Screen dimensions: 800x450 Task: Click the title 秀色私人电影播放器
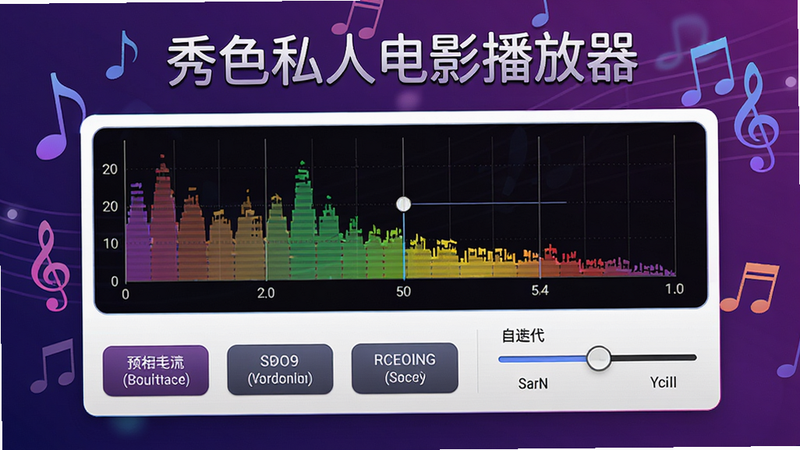(403, 60)
